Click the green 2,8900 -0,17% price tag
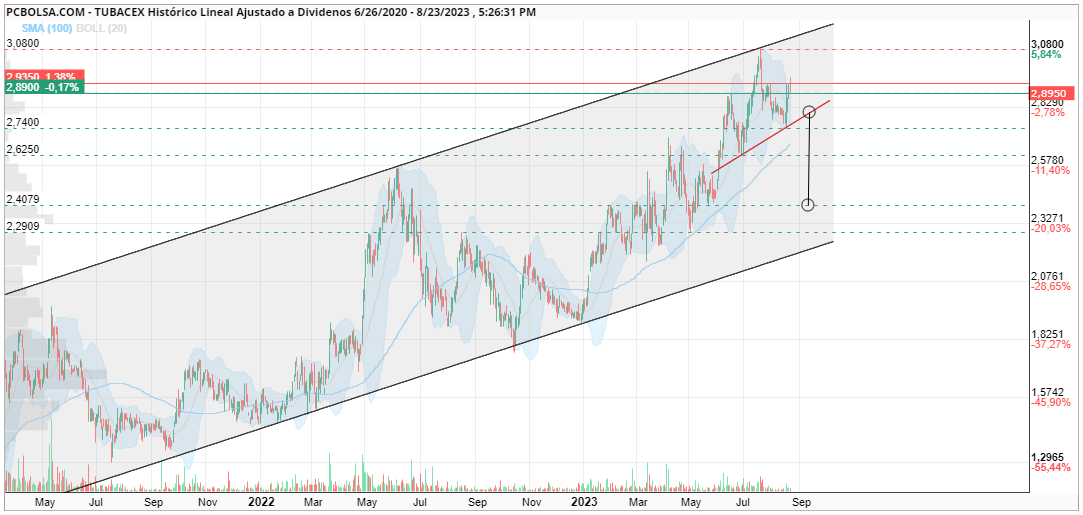 tap(44, 88)
